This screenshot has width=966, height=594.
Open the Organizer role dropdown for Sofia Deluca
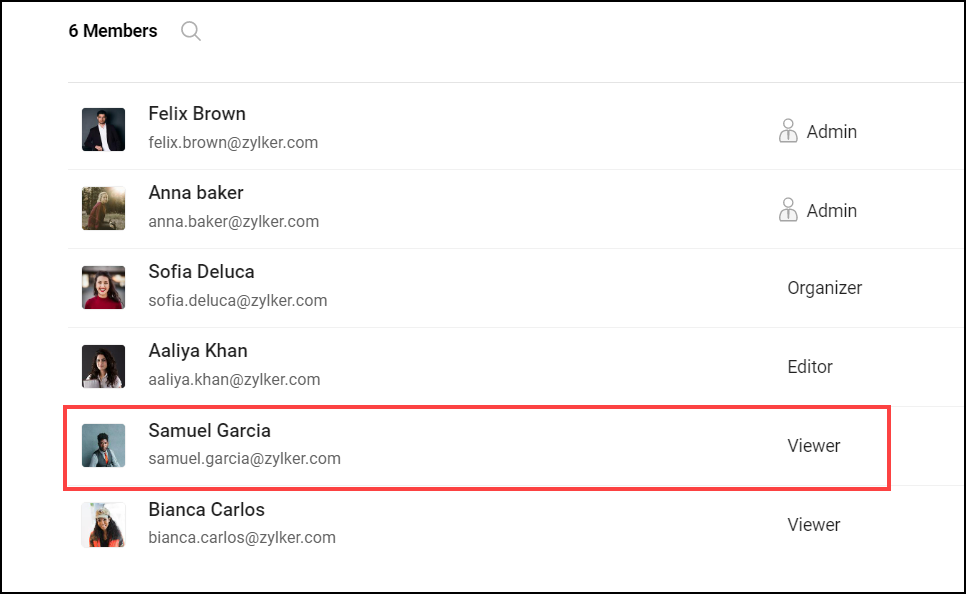824,288
